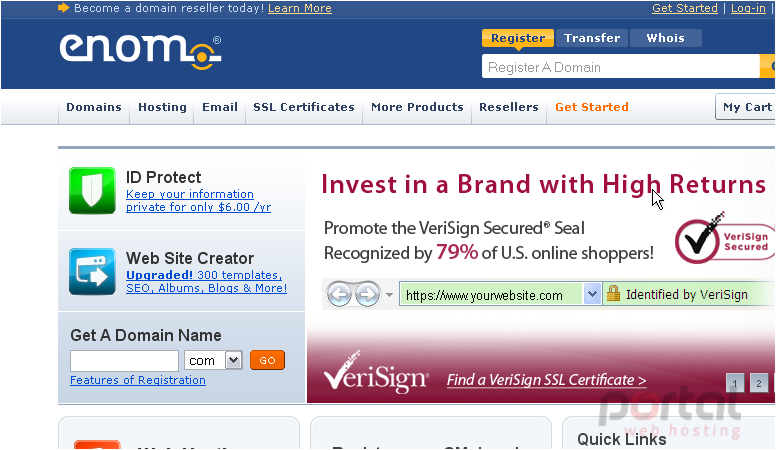
Task: Click the orange GO button
Action: [267, 360]
